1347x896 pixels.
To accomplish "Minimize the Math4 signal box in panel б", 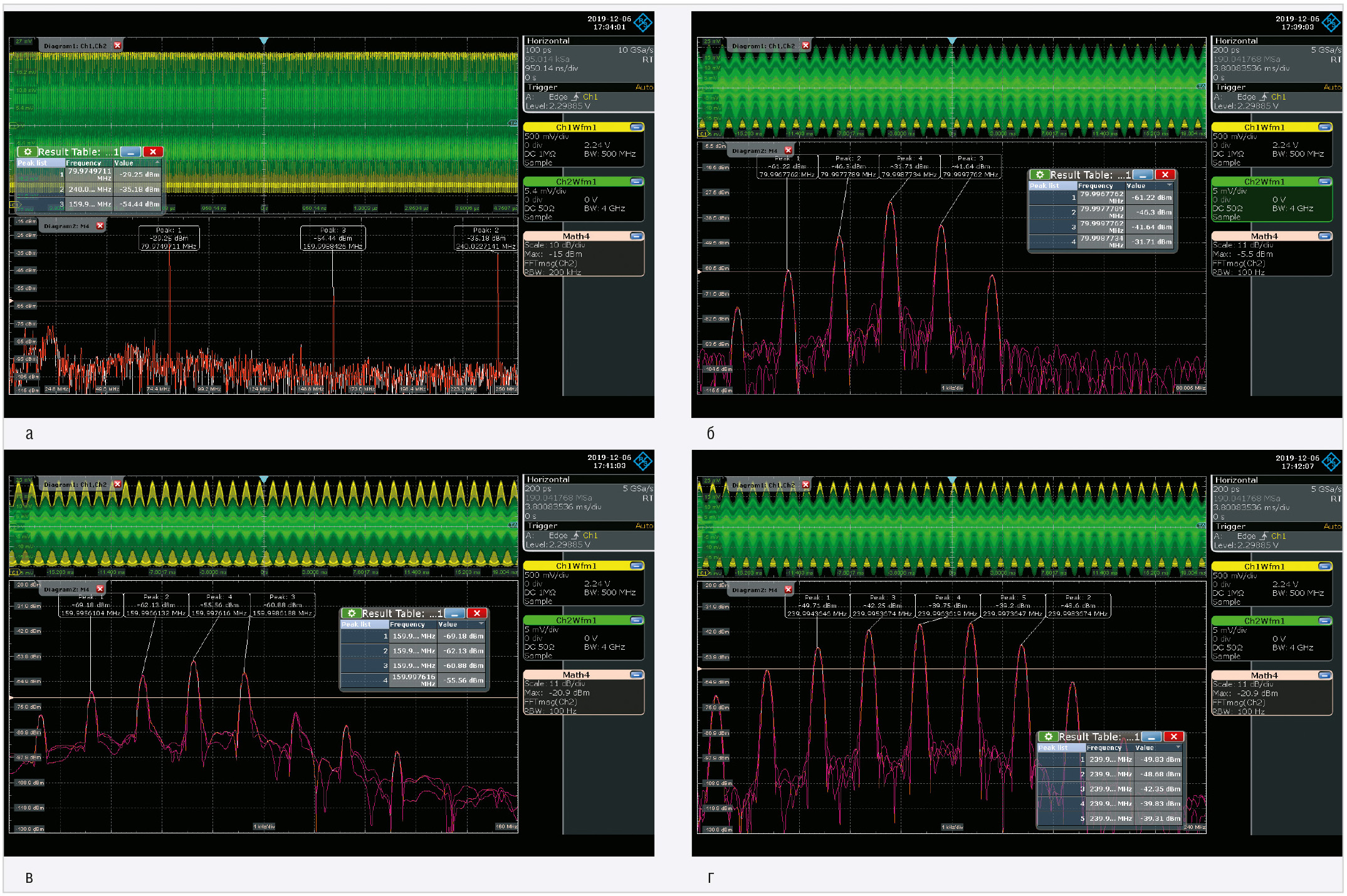I will 1324,236.
